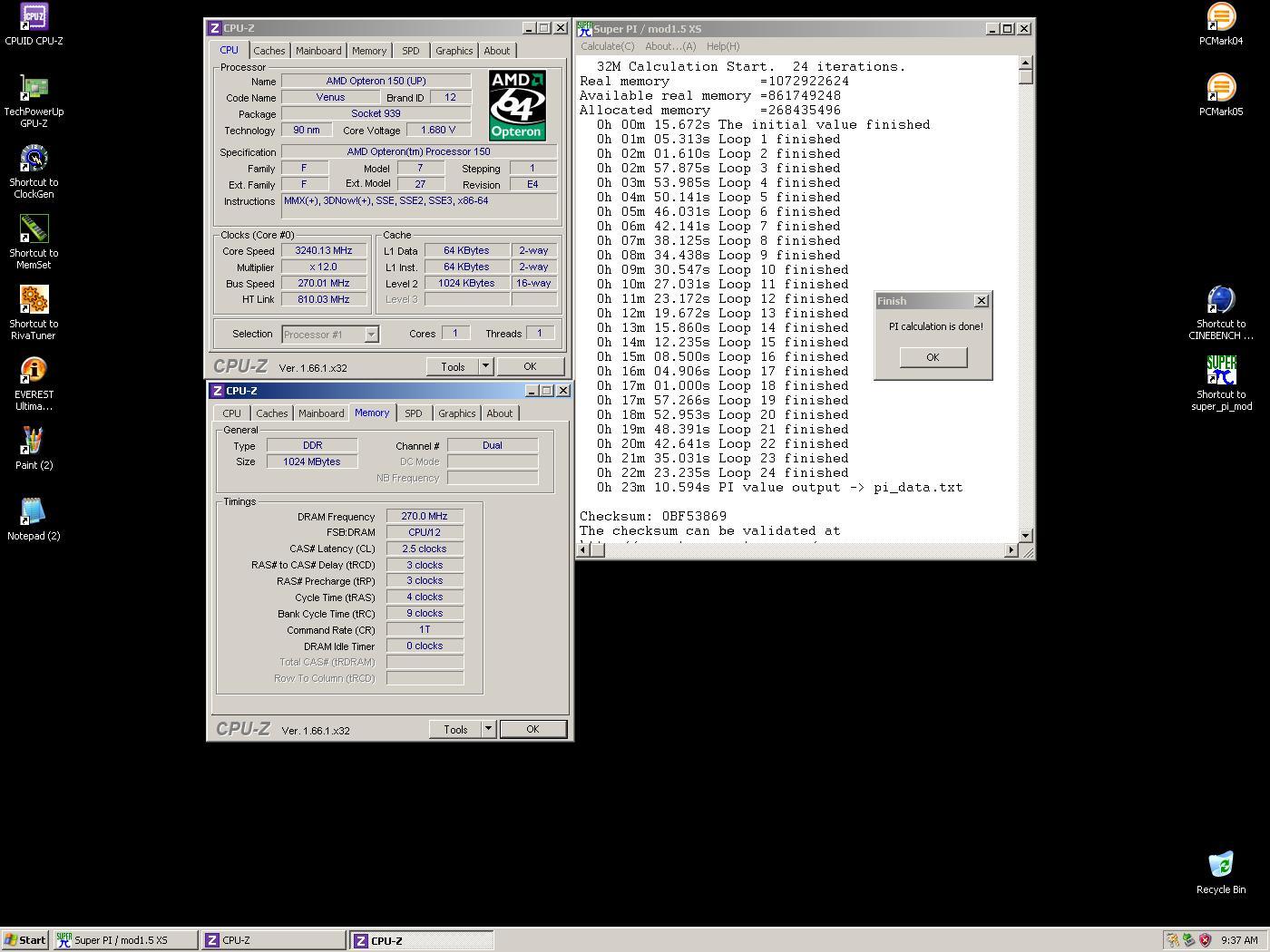Click the green system tray icon
Screen dimensions: 1270x952
1188,940
